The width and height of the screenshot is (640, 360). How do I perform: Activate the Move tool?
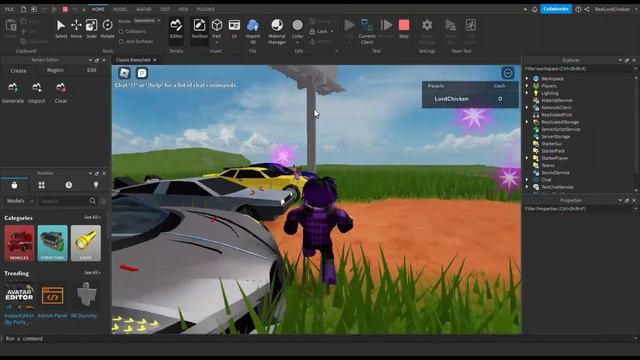(x=76, y=29)
